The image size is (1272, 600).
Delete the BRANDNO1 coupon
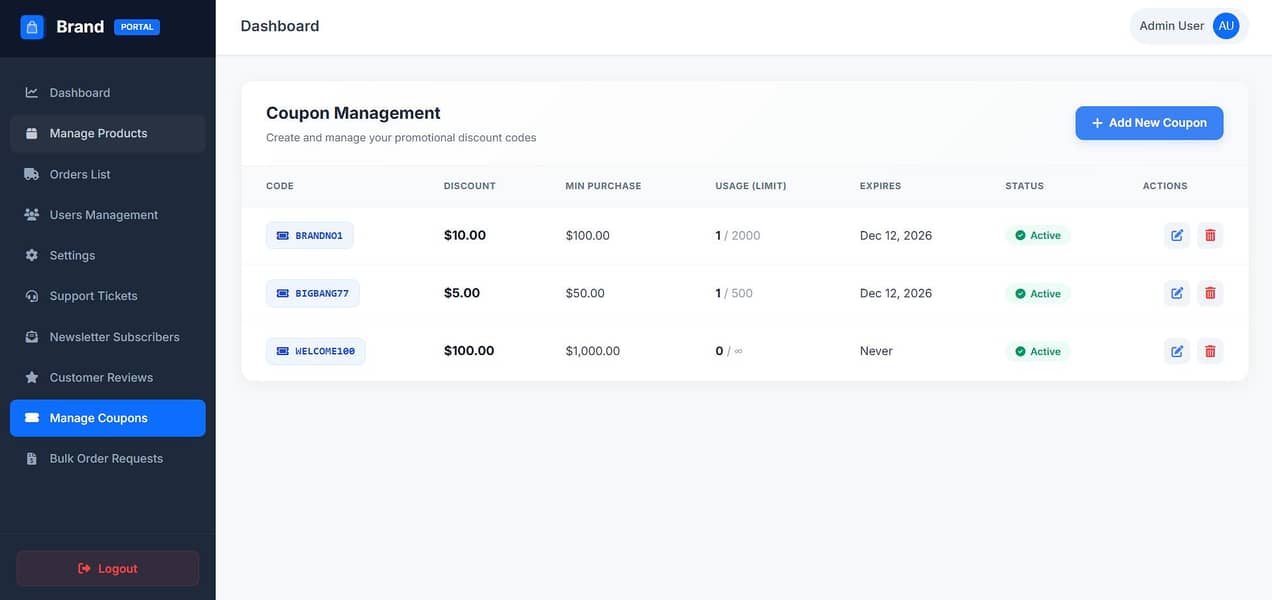[1210, 235]
